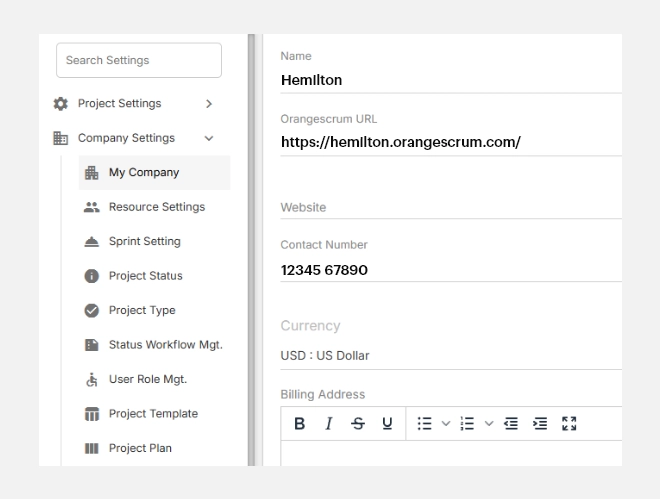Expand editor to fullscreen
Image resolution: width=660 pixels, height=499 pixels.
tap(570, 424)
